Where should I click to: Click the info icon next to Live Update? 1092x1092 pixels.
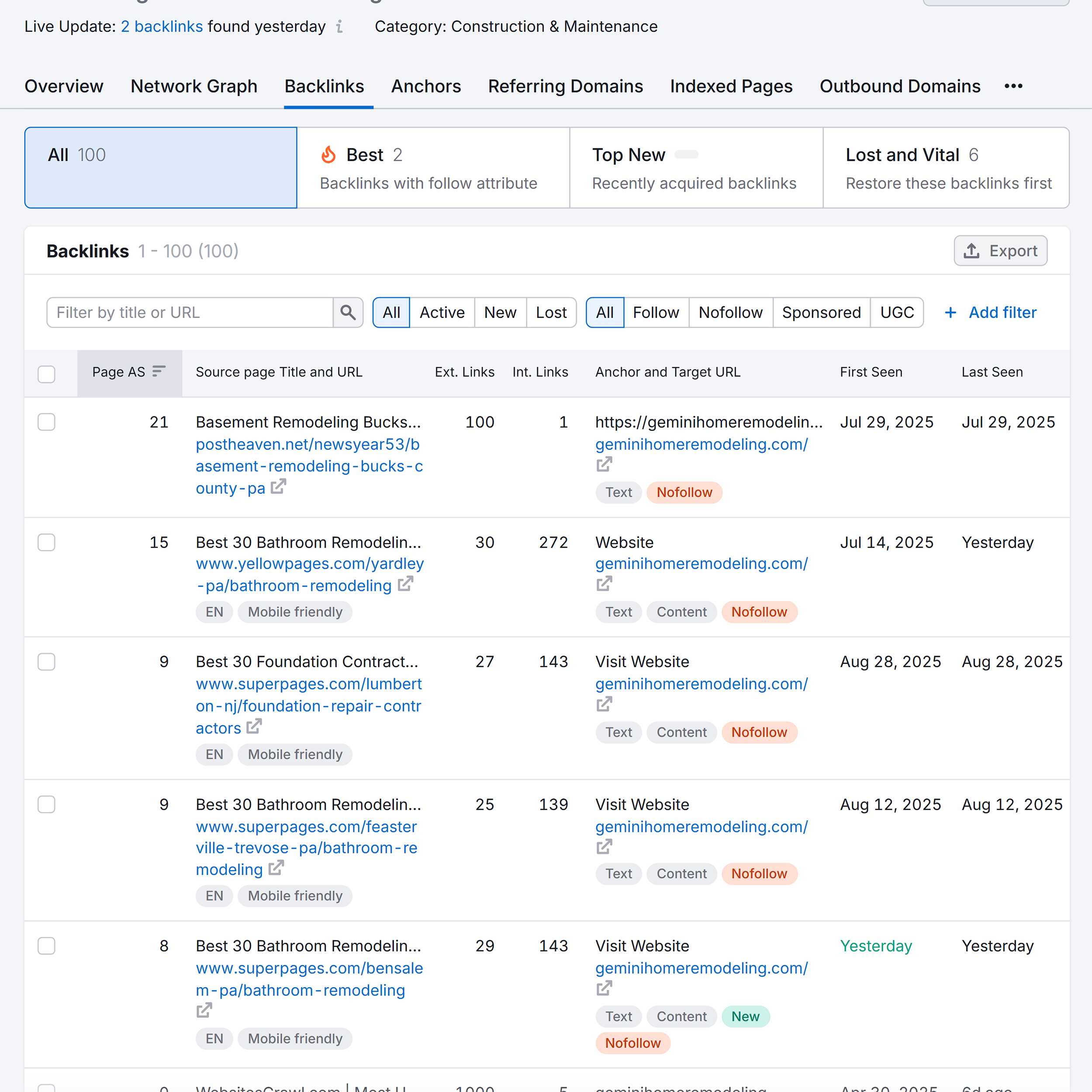[x=339, y=27]
